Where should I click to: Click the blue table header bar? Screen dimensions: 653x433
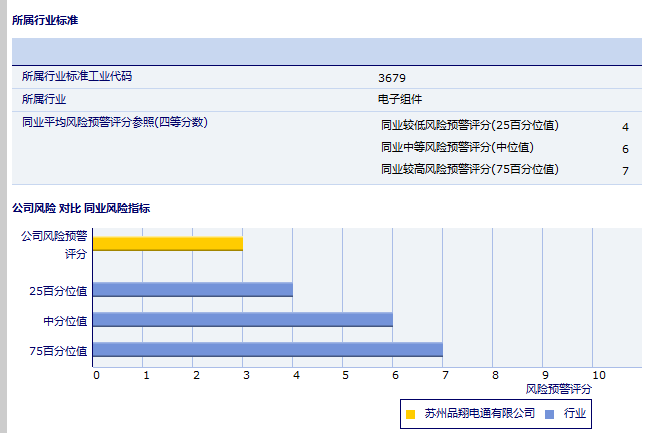326,51
